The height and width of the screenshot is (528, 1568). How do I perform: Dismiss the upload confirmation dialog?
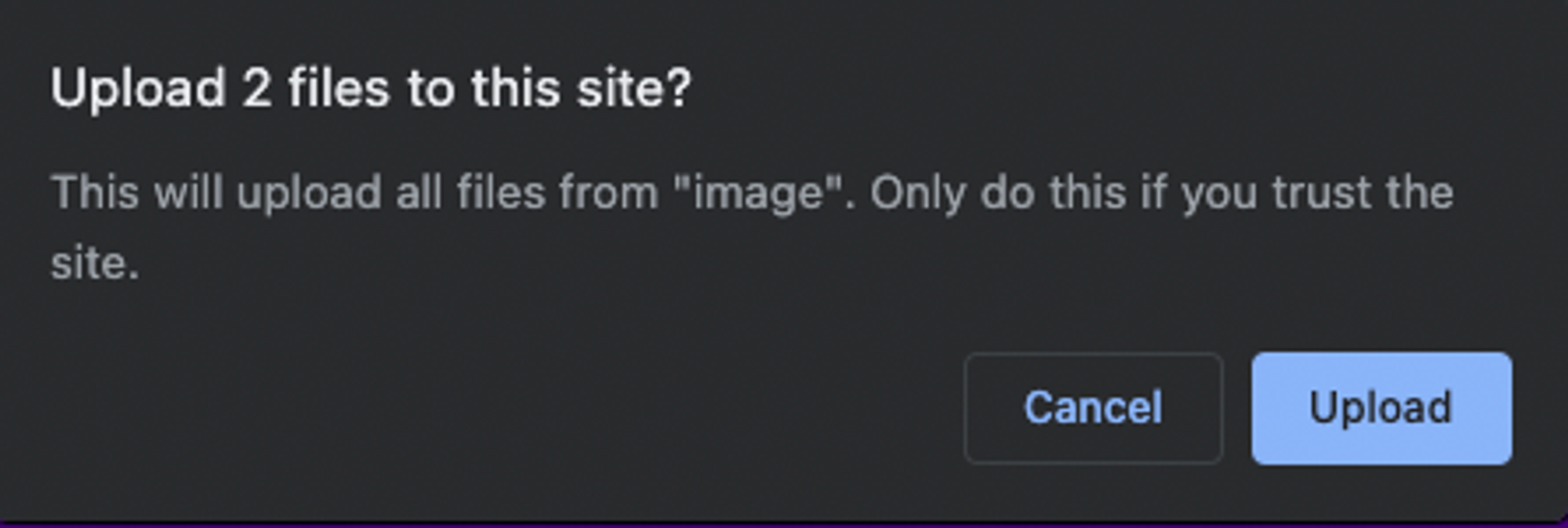pos(1094,406)
